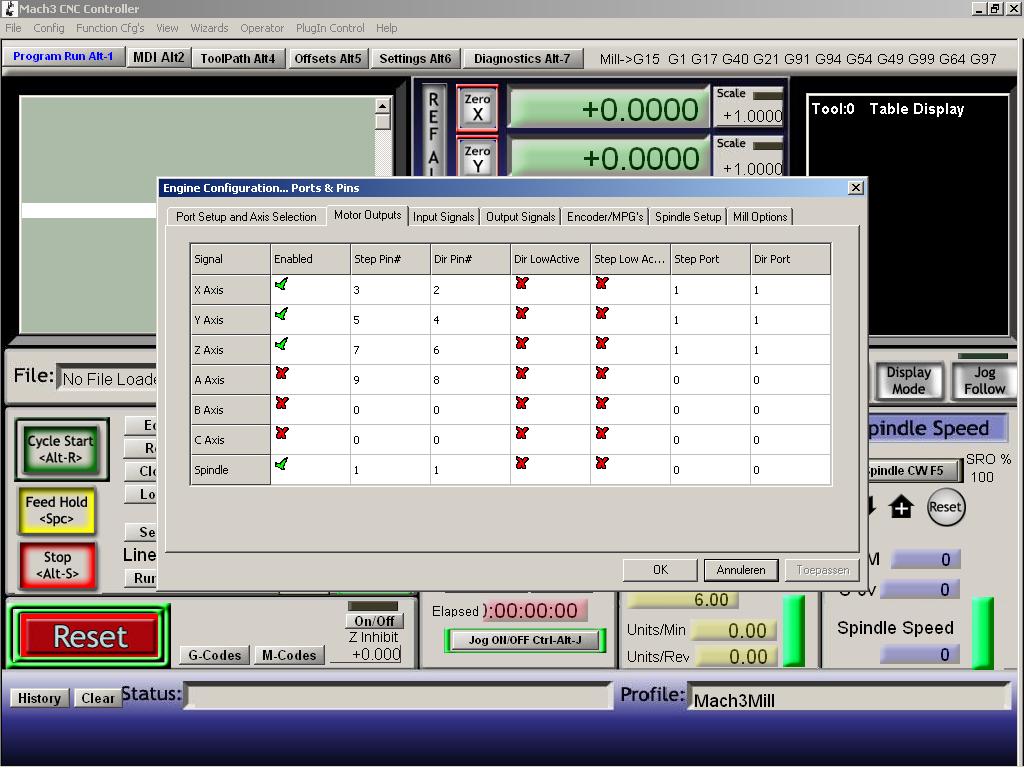This screenshot has width=1024, height=768.
Task: Toggle Y Axis Dir LowActive cross
Action: [x=521, y=314]
